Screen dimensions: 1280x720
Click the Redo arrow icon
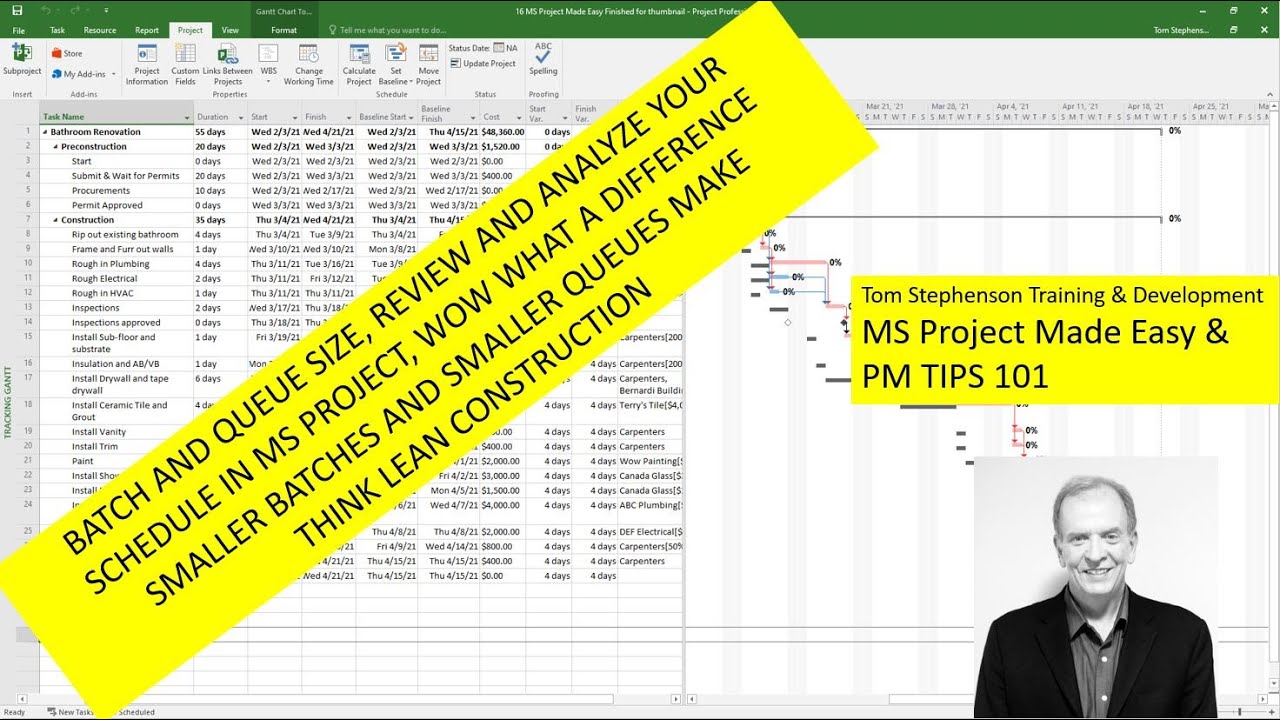(75, 10)
